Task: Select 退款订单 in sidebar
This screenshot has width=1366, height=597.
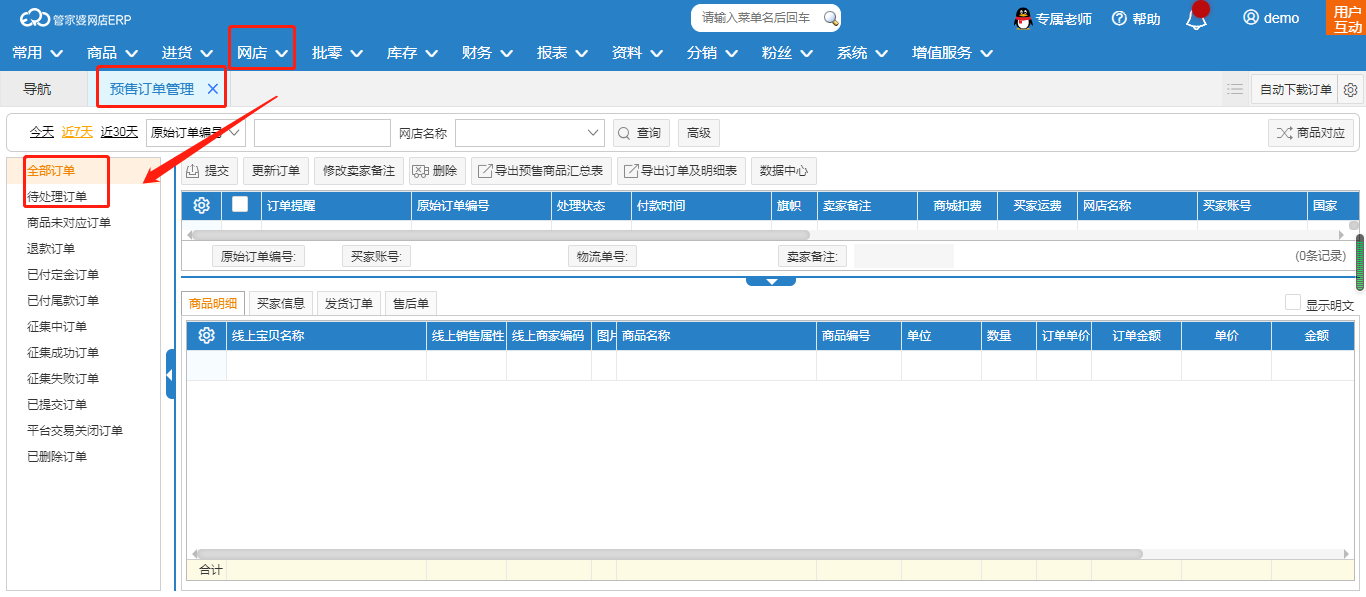Action: click(51, 248)
